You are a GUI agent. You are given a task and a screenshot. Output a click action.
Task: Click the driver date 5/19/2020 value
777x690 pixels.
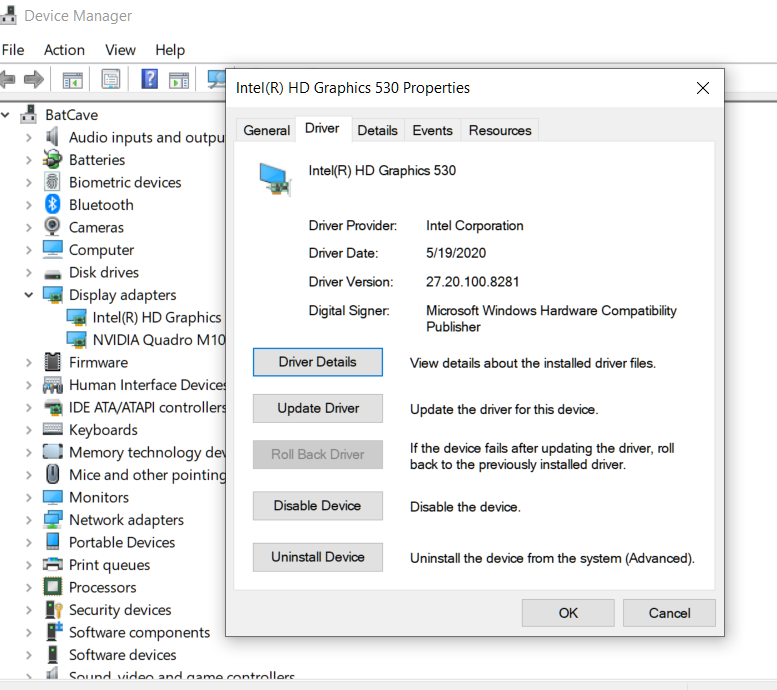[x=456, y=253]
